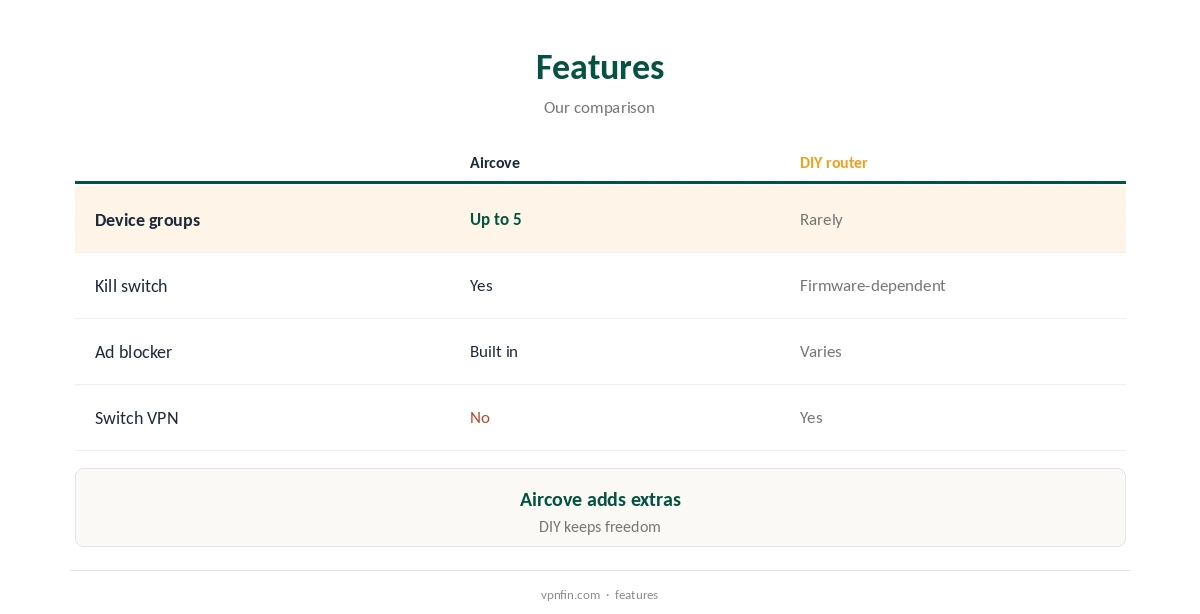Image resolution: width=1200 pixels, height=614 pixels.
Task: Click the 'DIY keeps freedom' caption
Action: [600, 527]
